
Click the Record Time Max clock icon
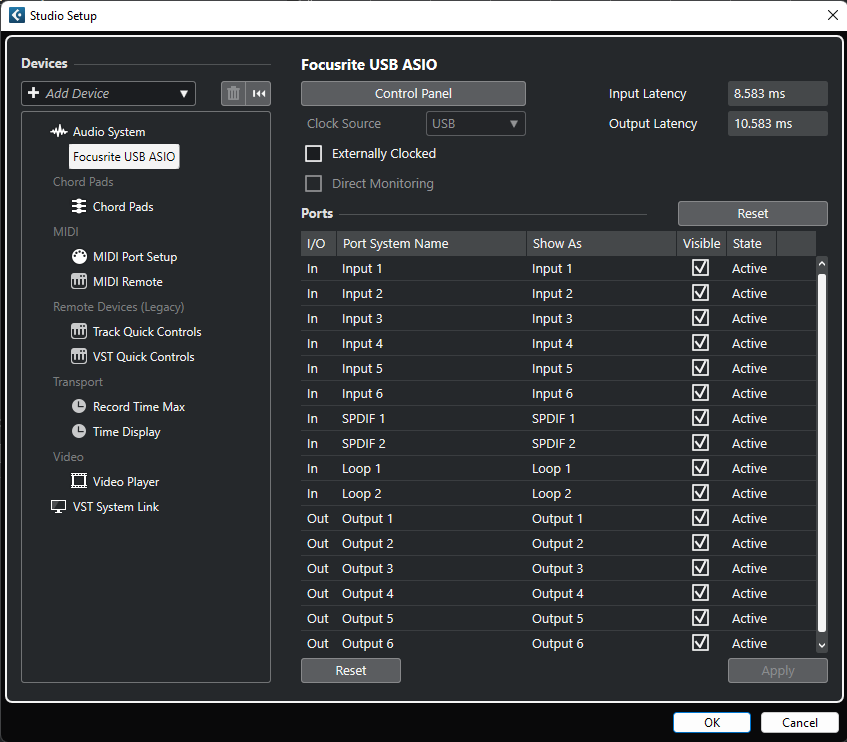(79, 406)
